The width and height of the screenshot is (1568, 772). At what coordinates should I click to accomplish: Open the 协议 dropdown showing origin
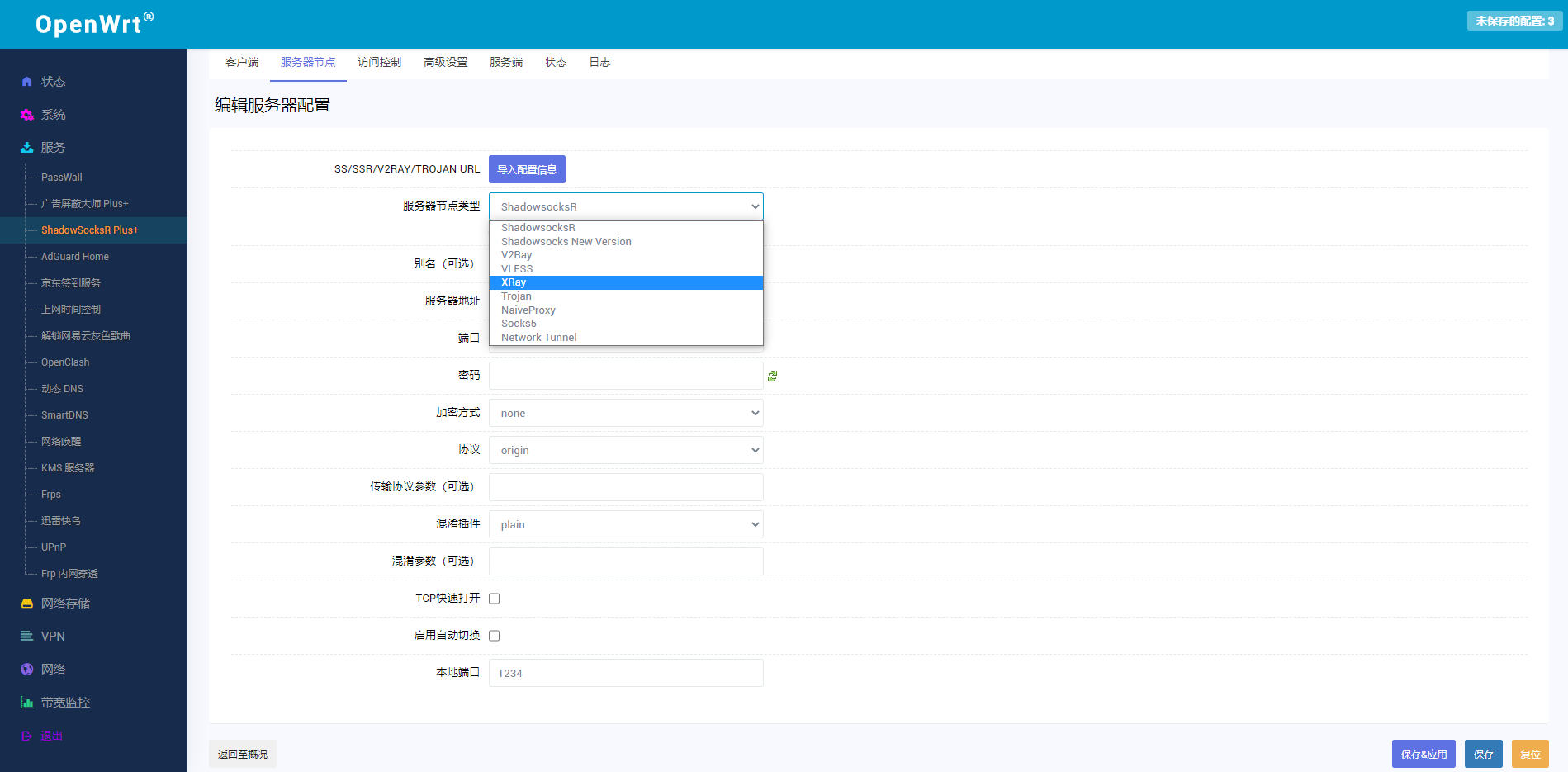pyautogui.click(x=626, y=450)
